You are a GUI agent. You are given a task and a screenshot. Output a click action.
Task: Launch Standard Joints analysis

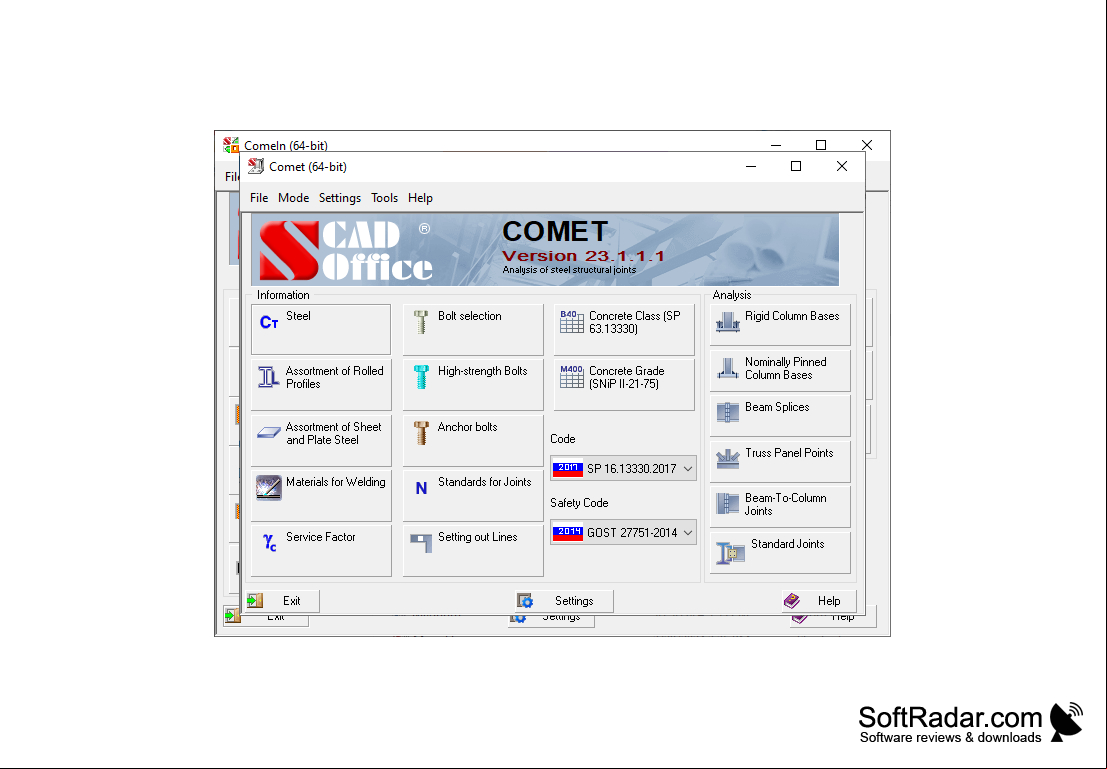click(x=780, y=552)
